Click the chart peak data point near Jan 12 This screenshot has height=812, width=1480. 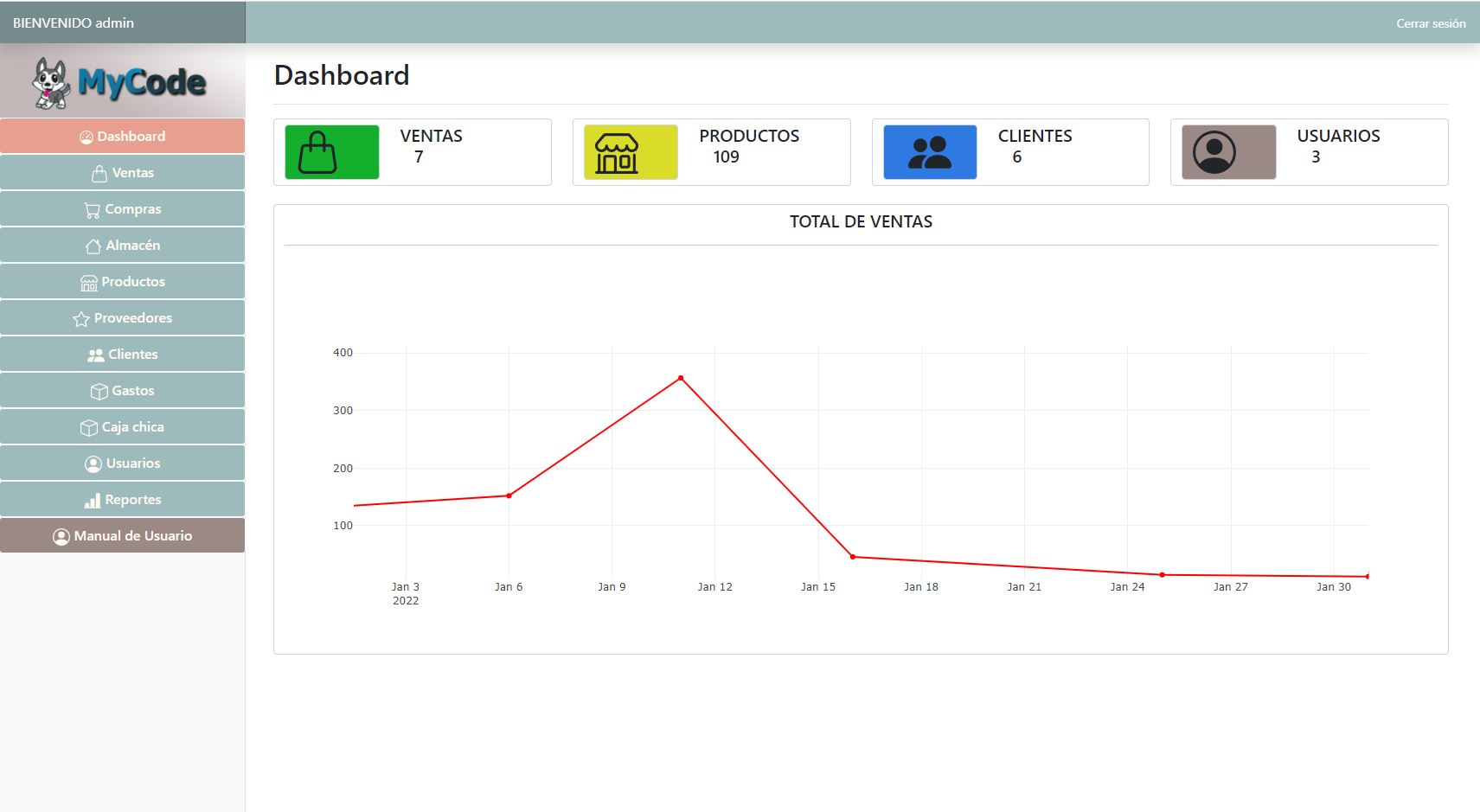coord(681,378)
